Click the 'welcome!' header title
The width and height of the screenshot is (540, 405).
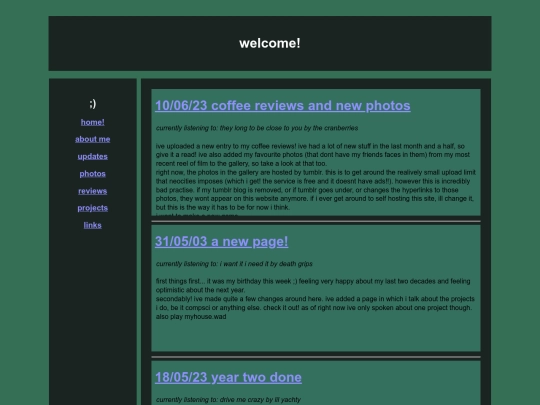pos(270,43)
